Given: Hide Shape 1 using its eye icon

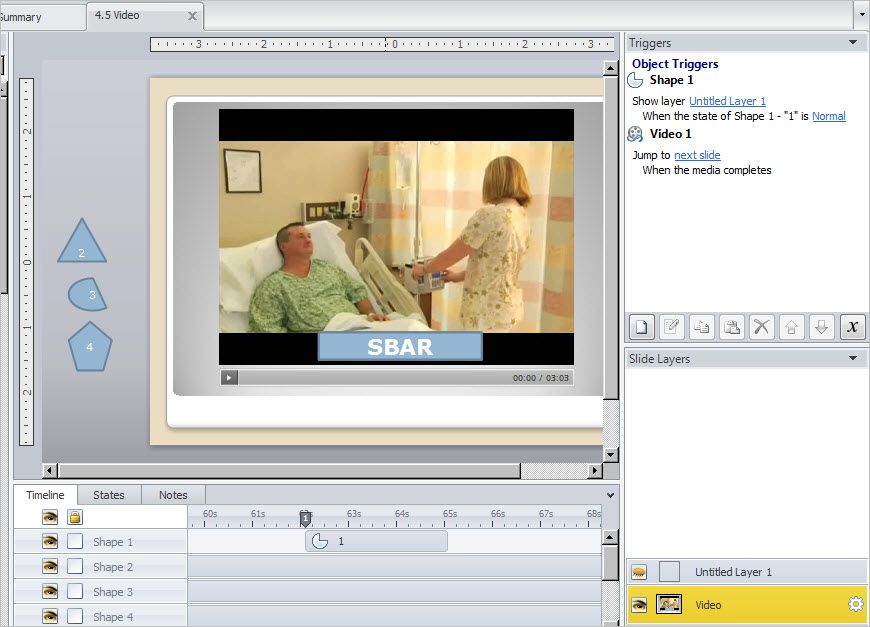Looking at the screenshot, I should coord(50,542).
